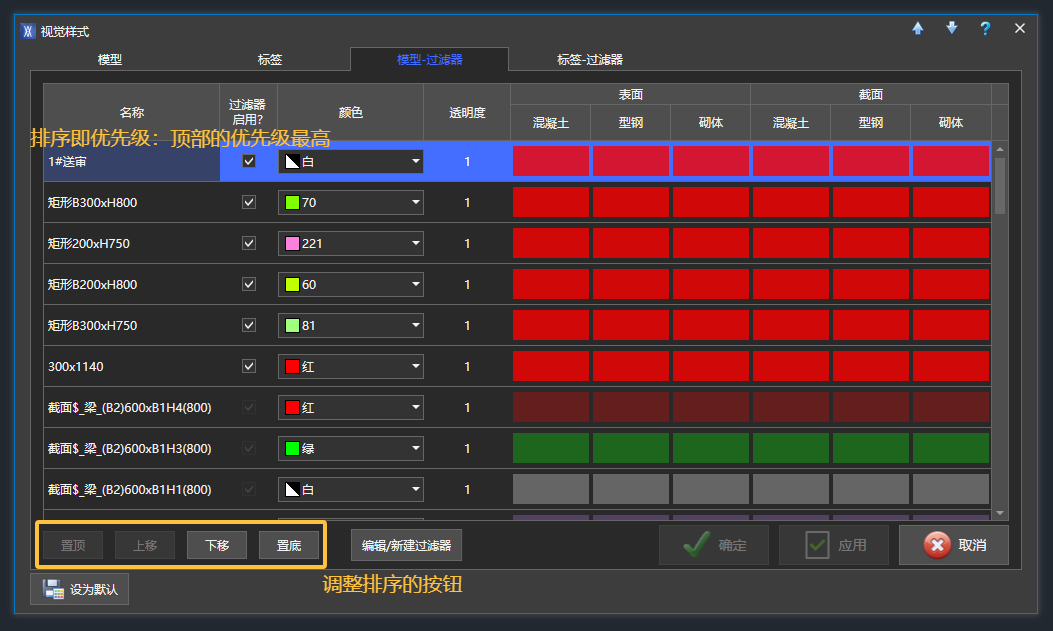
Task: Toggle filter checkbox for 矩形B200xH800
Action: pyautogui.click(x=248, y=284)
